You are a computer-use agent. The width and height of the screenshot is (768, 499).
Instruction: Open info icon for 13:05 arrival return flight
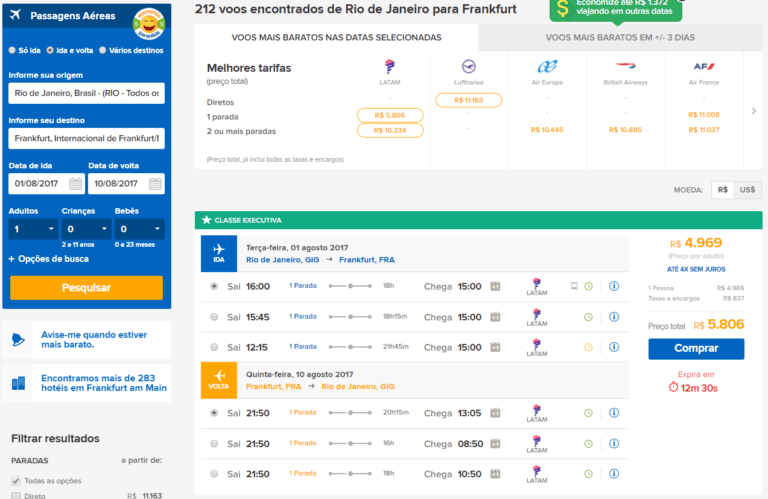614,413
